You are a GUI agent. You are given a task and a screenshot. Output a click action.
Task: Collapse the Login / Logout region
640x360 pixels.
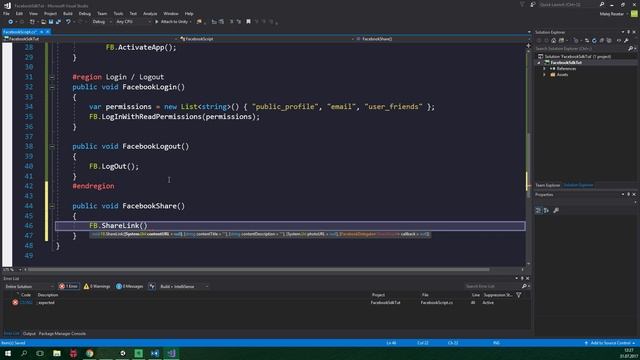(52, 77)
